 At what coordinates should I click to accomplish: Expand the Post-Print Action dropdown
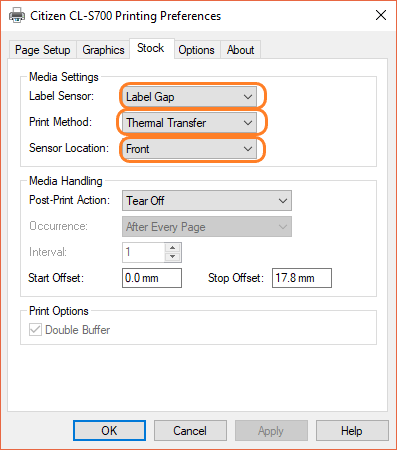pyautogui.click(x=207, y=201)
